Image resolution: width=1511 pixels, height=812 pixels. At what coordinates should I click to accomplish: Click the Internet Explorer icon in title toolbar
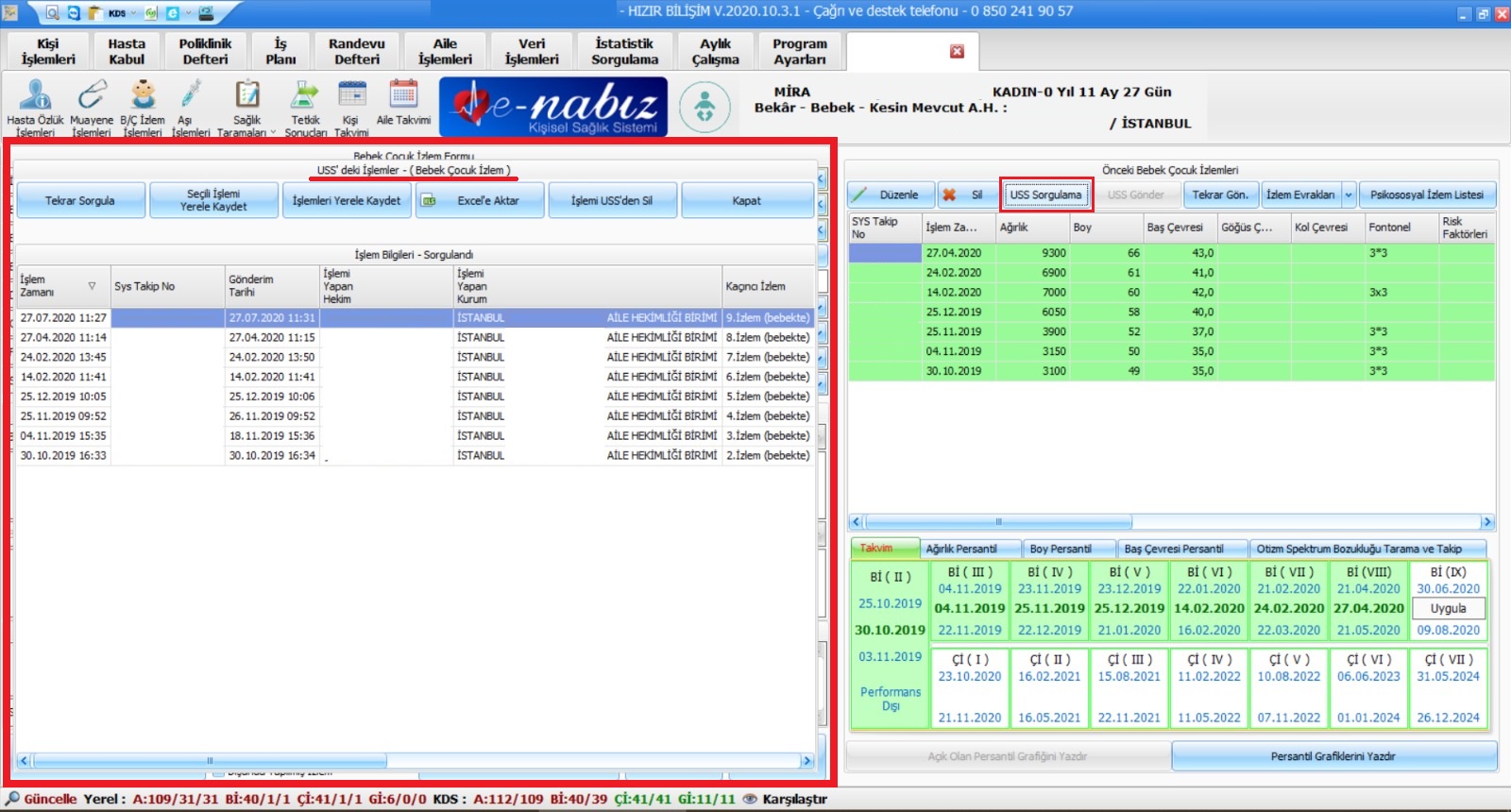pos(172,13)
